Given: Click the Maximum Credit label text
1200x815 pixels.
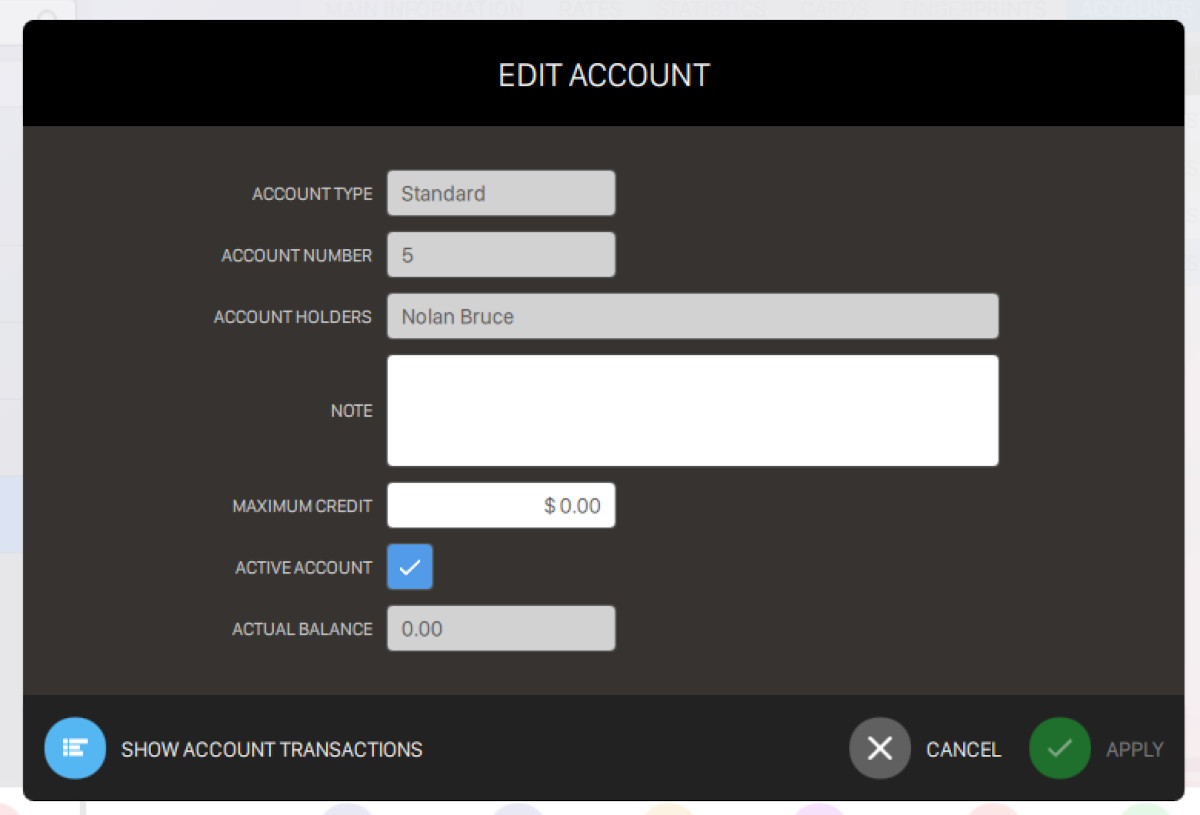Looking at the screenshot, I should [x=302, y=506].
